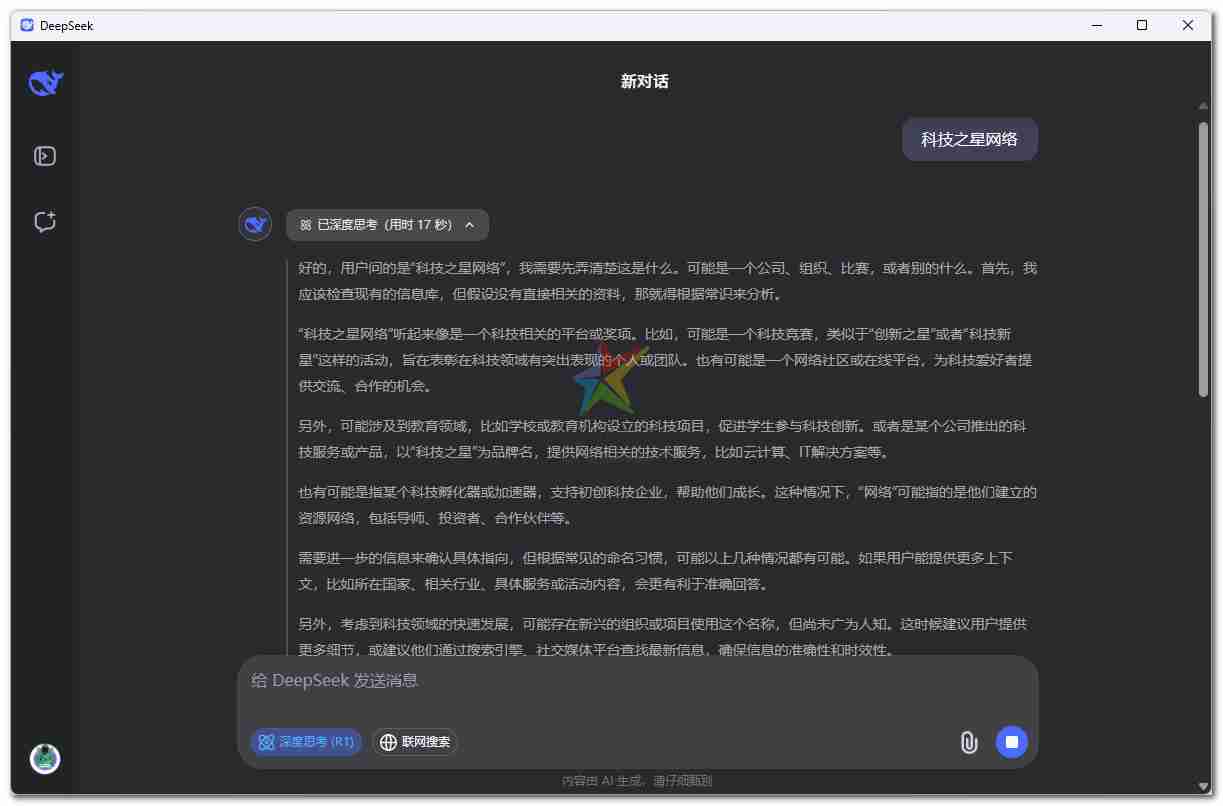Click the DeepSeek whale logo in sidebar
Screen dimensions: 1223x806
(x=44, y=84)
